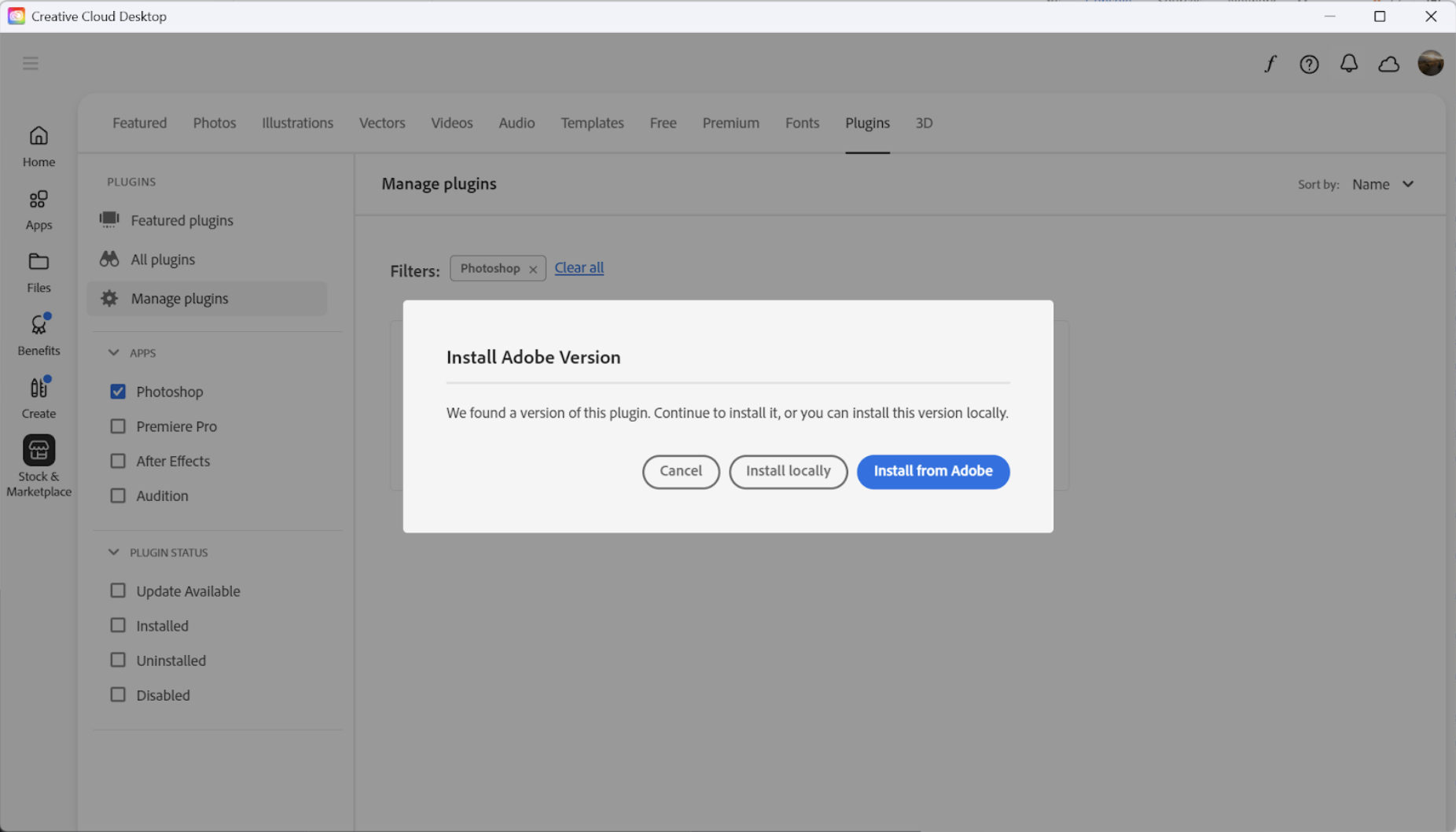This screenshot has width=1456, height=832.
Task: Collapse the APPS filter section
Action: pyautogui.click(x=114, y=353)
